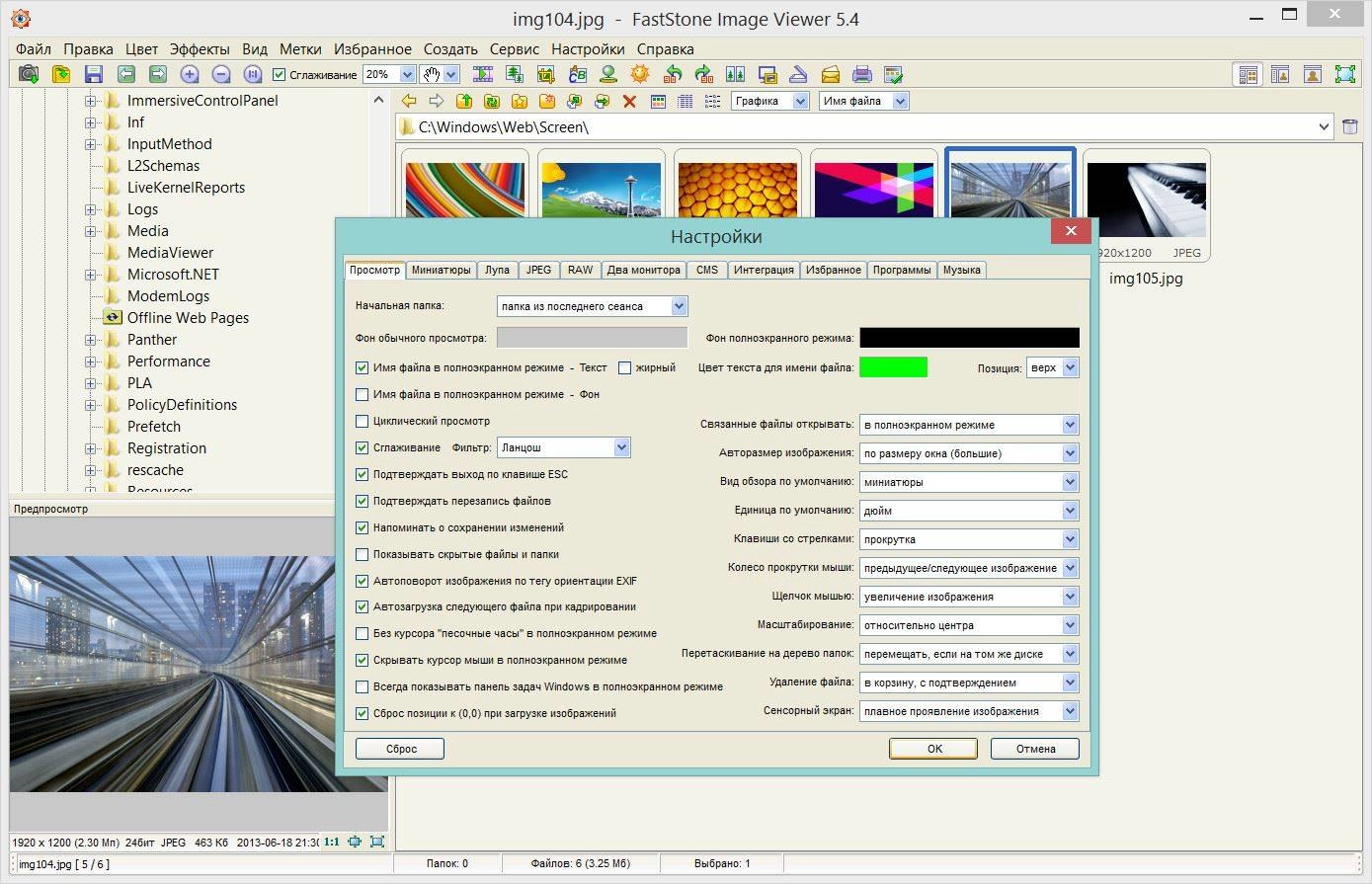Click the black Фон полноэкранного режима swatch
Viewport: 1372px width, 884px height.
click(x=969, y=338)
